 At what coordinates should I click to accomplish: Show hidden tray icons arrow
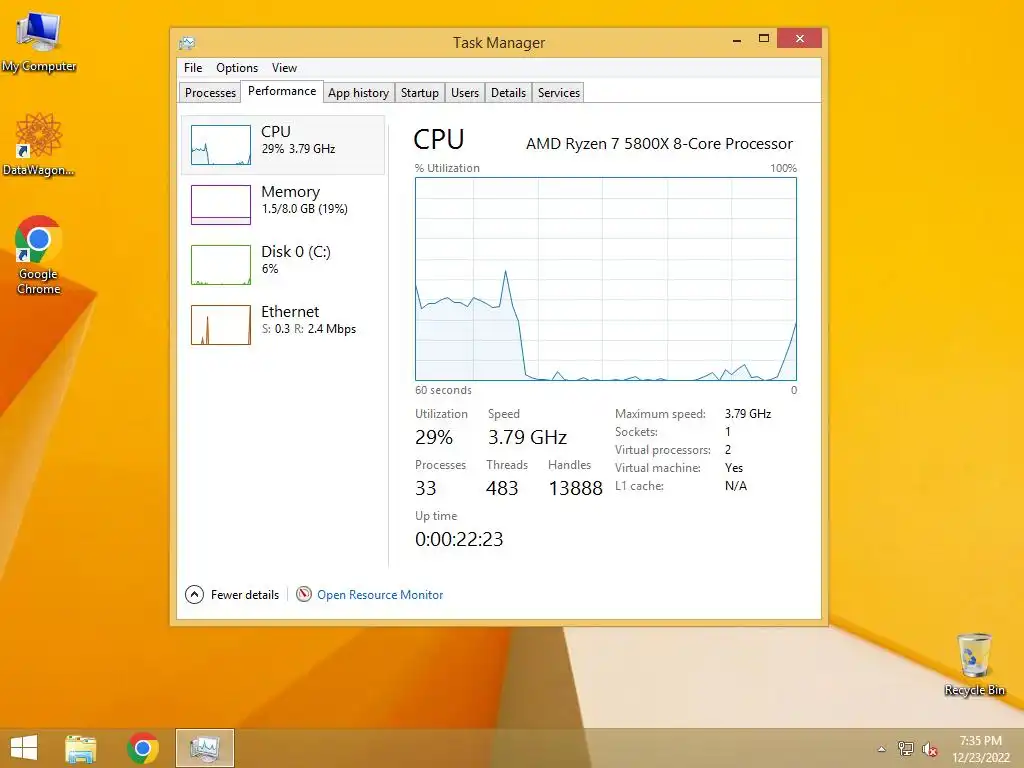point(882,749)
